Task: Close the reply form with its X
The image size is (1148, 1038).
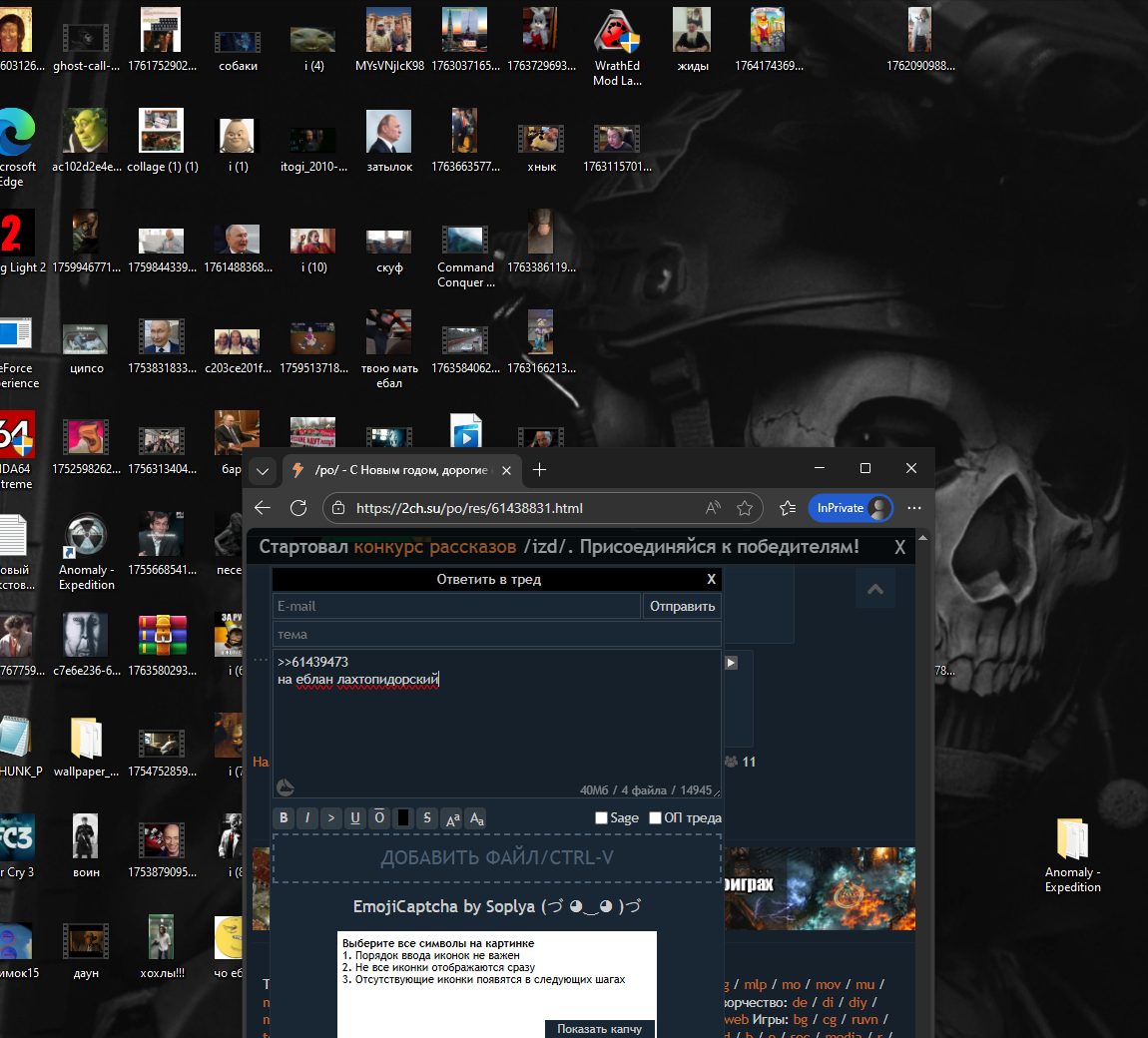Action: 711,579
